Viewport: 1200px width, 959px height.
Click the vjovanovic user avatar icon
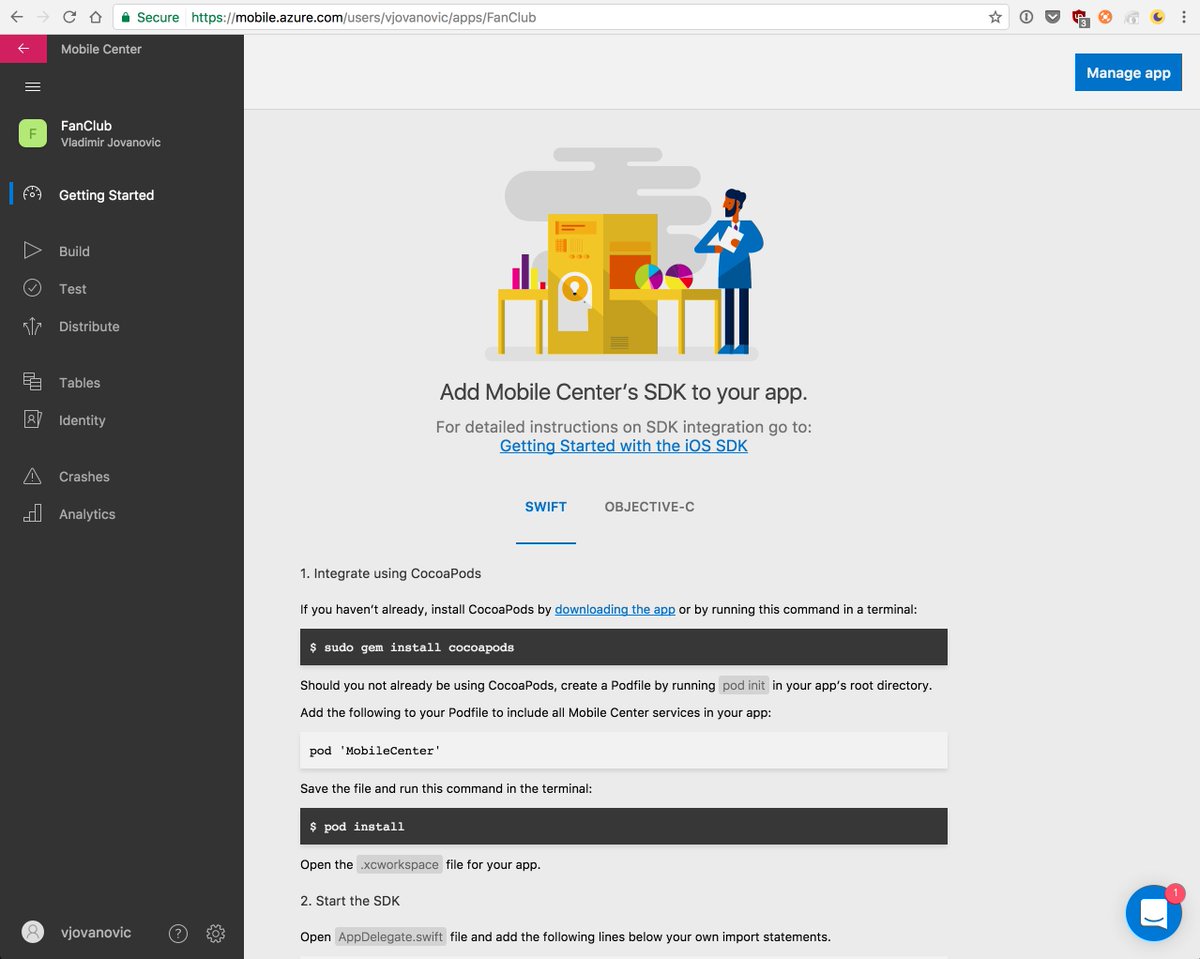tap(33, 932)
